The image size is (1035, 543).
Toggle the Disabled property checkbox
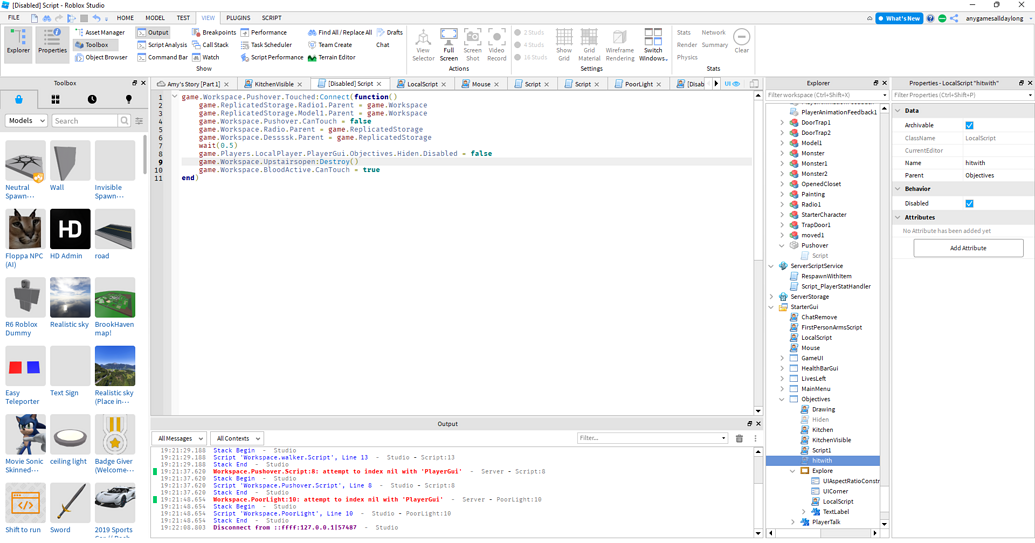[969, 203]
